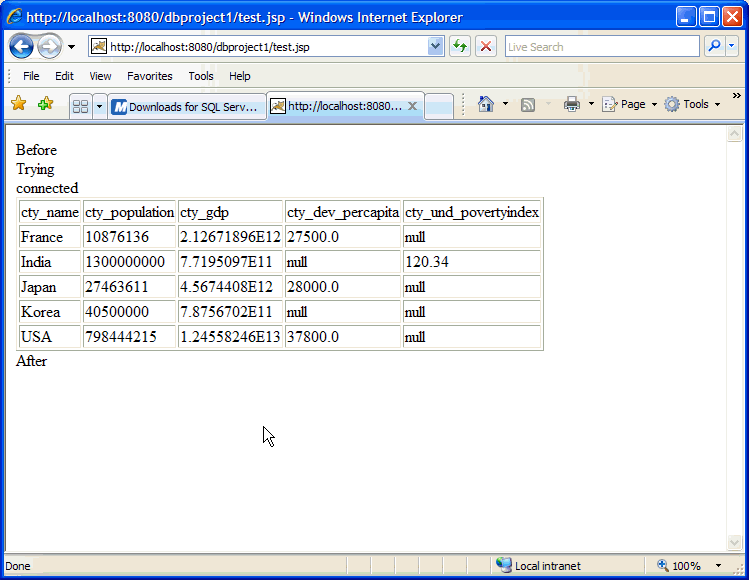
Task: Open the View menu
Action: coord(100,76)
